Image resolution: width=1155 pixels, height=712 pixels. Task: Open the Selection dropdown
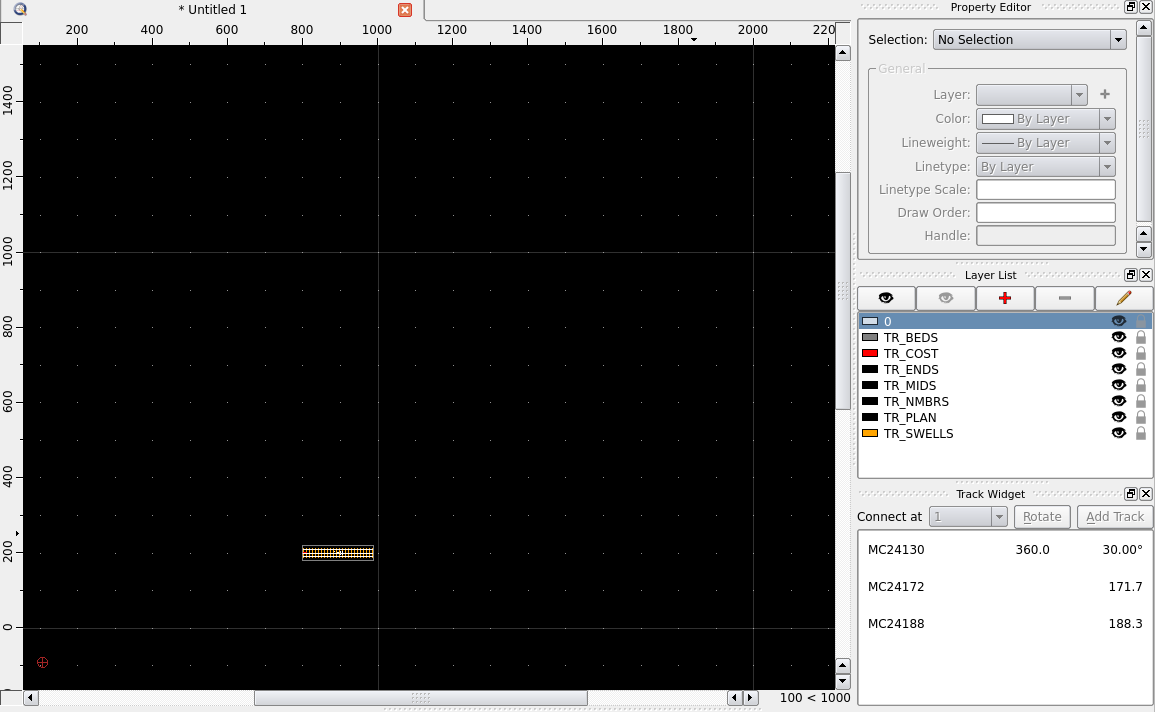point(1029,40)
